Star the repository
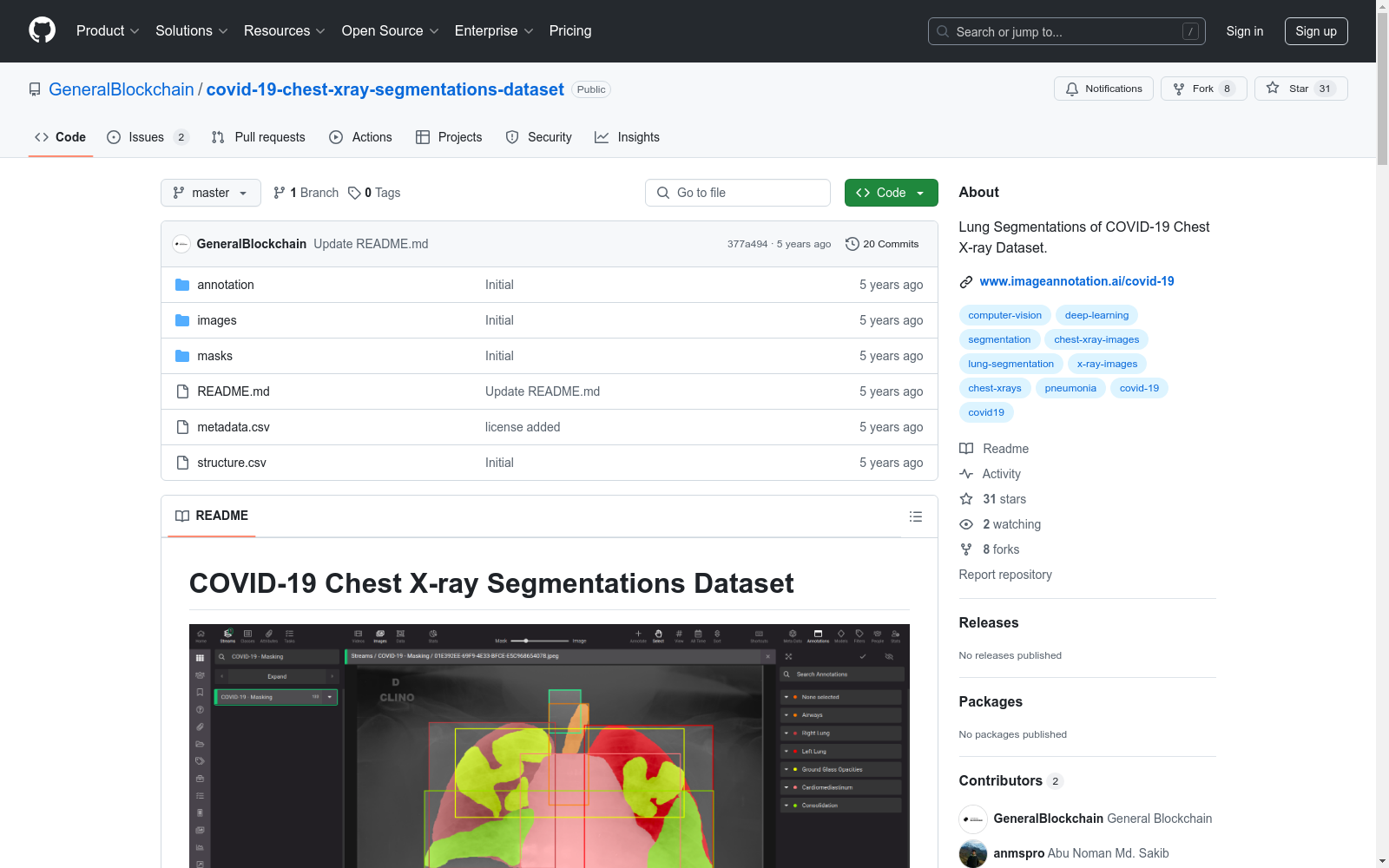The width and height of the screenshot is (1389, 868). [1300, 89]
